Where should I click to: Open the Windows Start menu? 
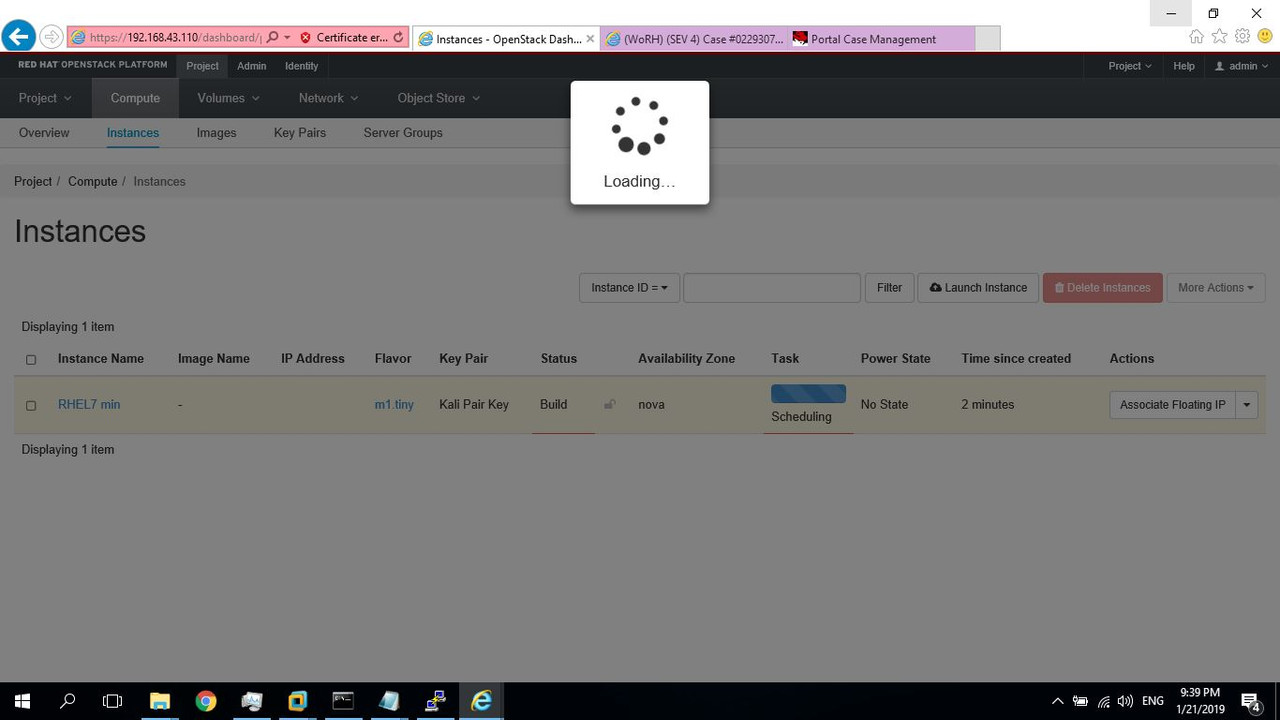coord(22,701)
